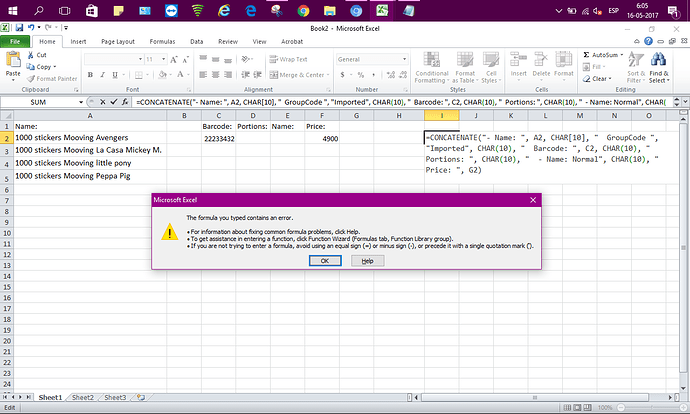Toggle Bold formatting
Screen dimensions: 690x414
tap(90, 75)
